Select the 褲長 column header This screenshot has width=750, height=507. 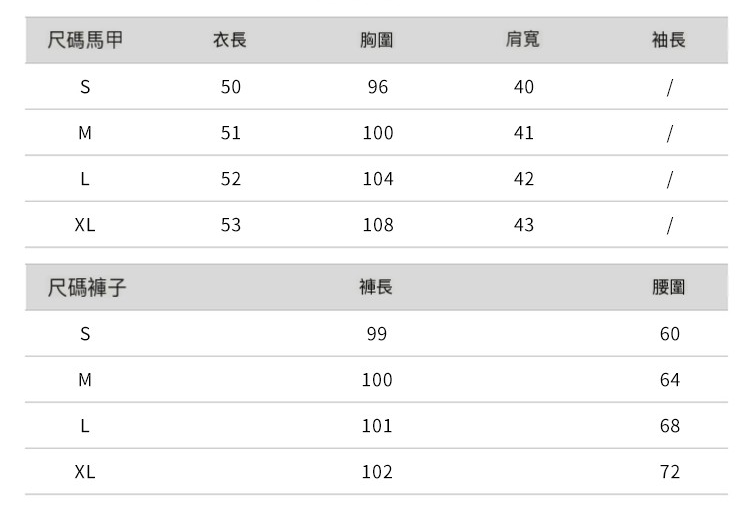tap(376, 288)
